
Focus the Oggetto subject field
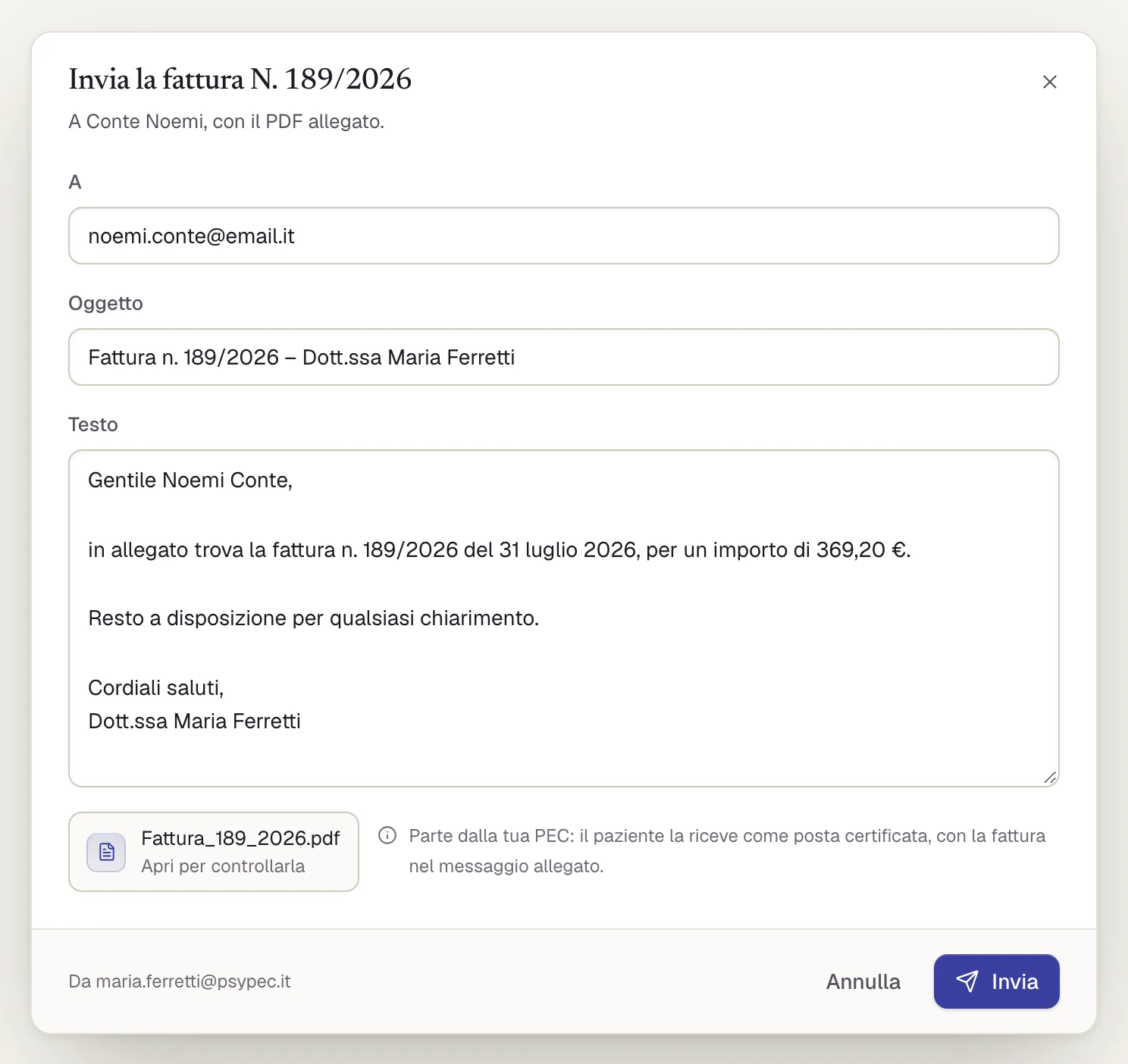[x=564, y=357]
